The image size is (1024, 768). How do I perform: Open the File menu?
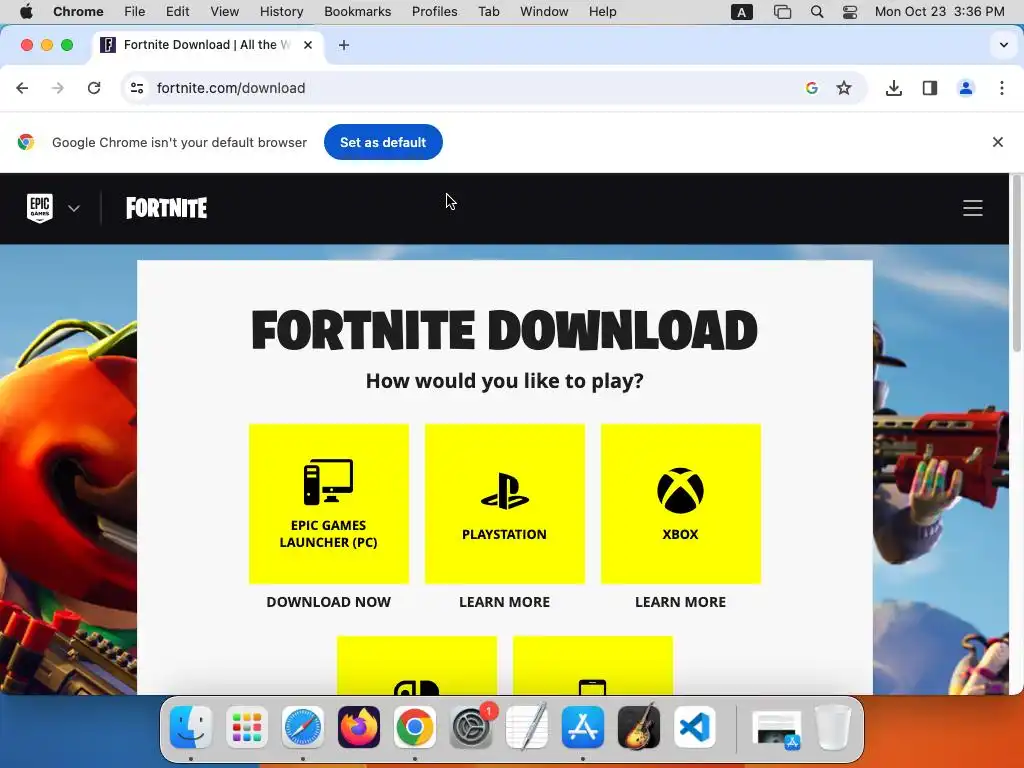click(135, 12)
